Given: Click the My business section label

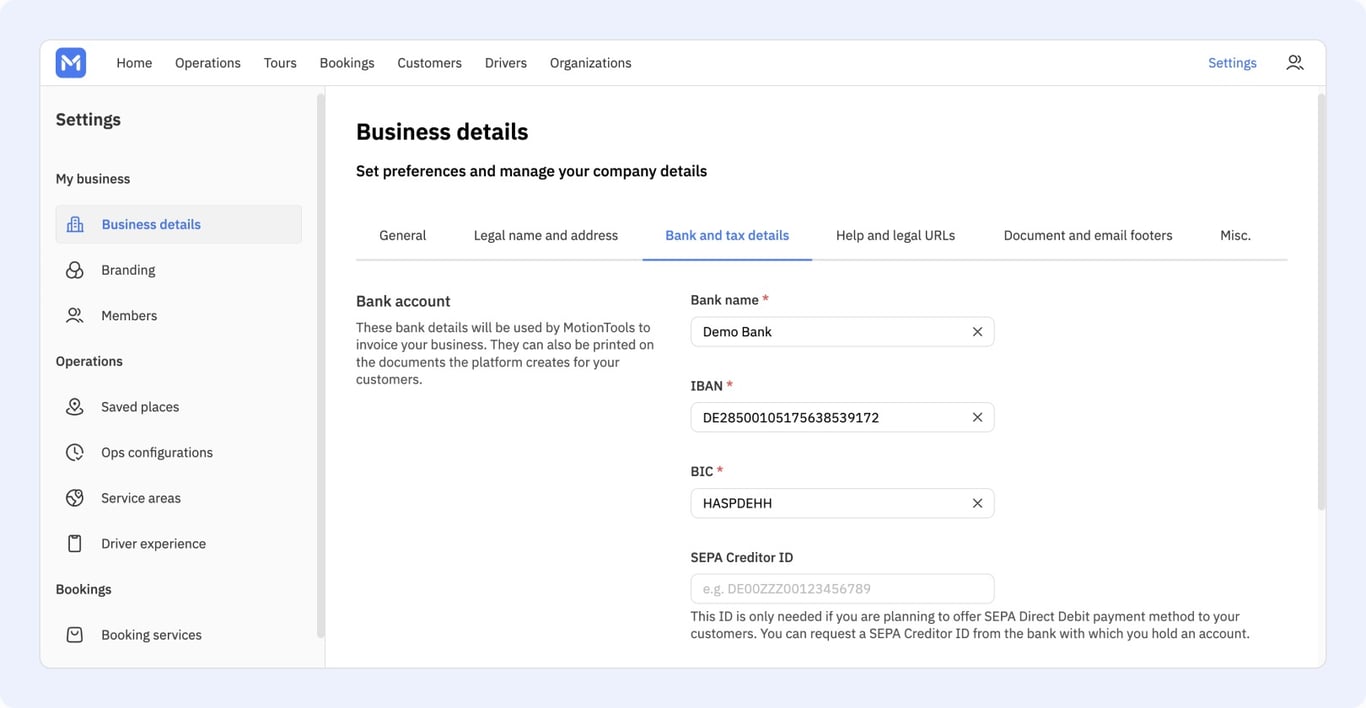Looking at the screenshot, I should pos(93,179).
